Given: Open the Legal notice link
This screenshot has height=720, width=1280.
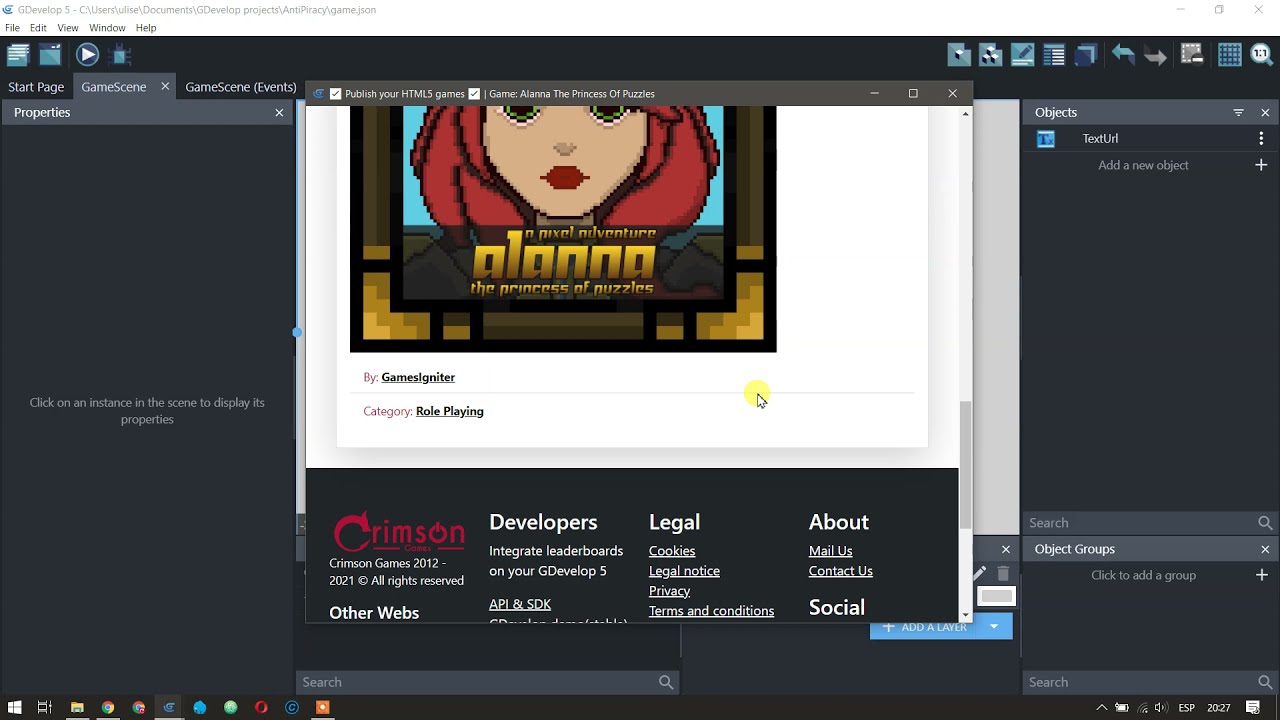Looking at the screenshot, I should tap(684, 571).
